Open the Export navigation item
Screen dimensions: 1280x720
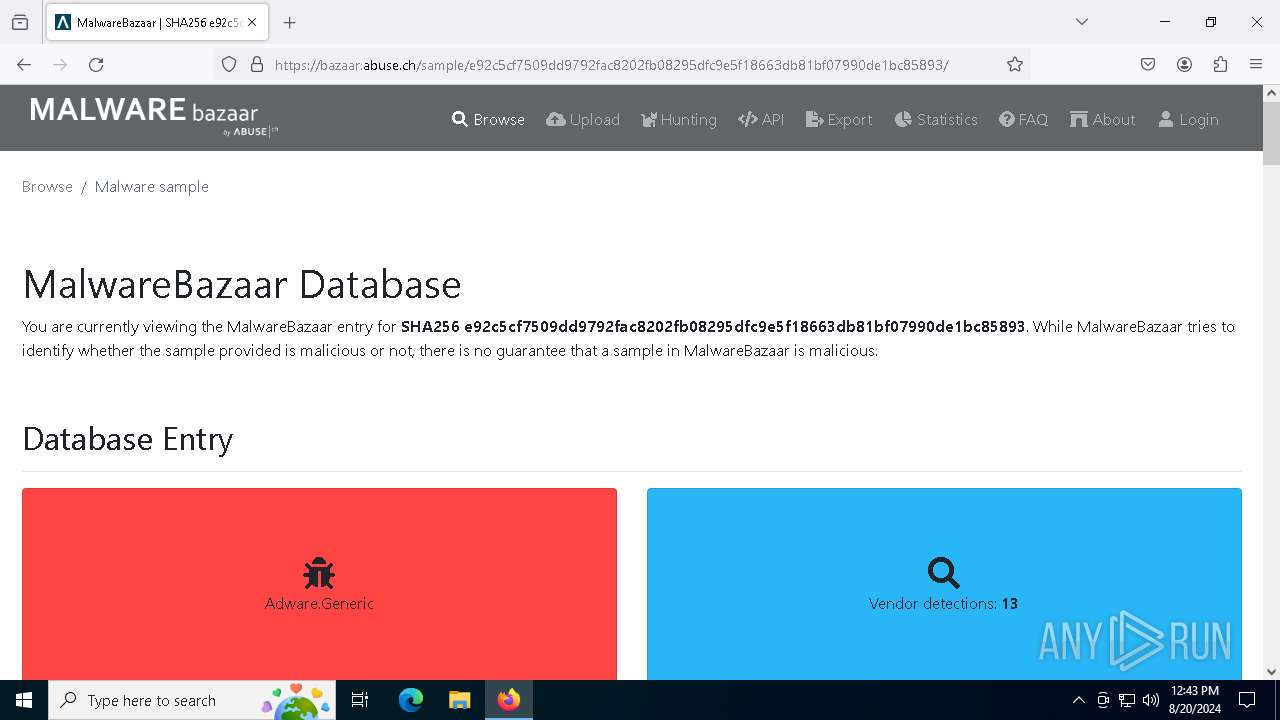click(x=839, y=119)
